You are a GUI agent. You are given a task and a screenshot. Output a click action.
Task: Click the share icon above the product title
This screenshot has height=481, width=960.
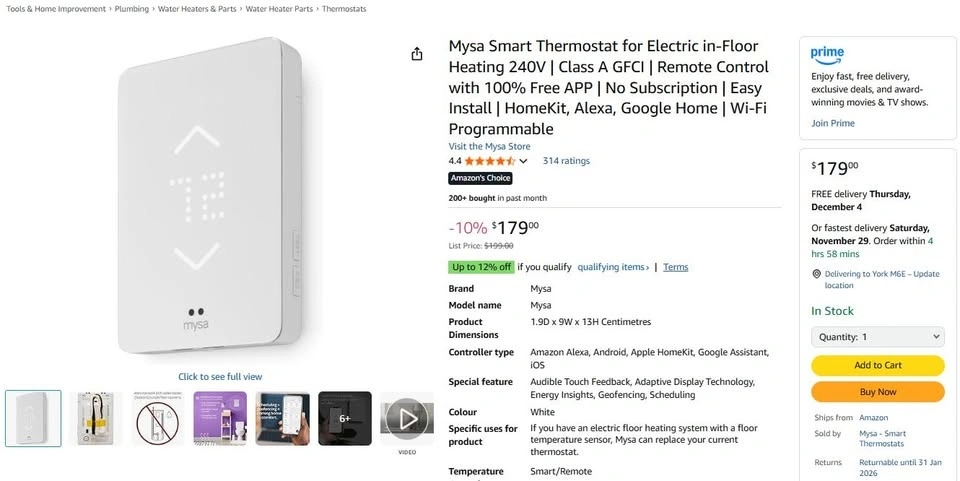point(417,54)
